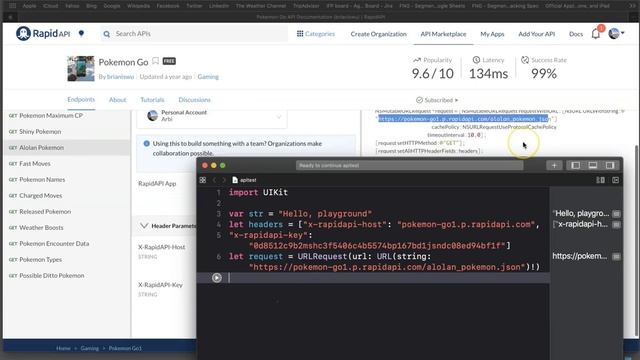640x360 pixels.
Task: Click the search magnifier icon
Action: [x=107, y=34]
